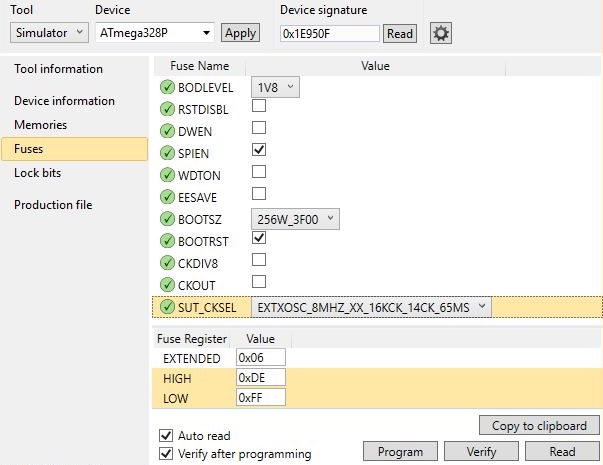The width and height of the screenshot is (603, 465).
Task: Enable the RSTDISBL fuse checkbox
Action: pos(259,106)
